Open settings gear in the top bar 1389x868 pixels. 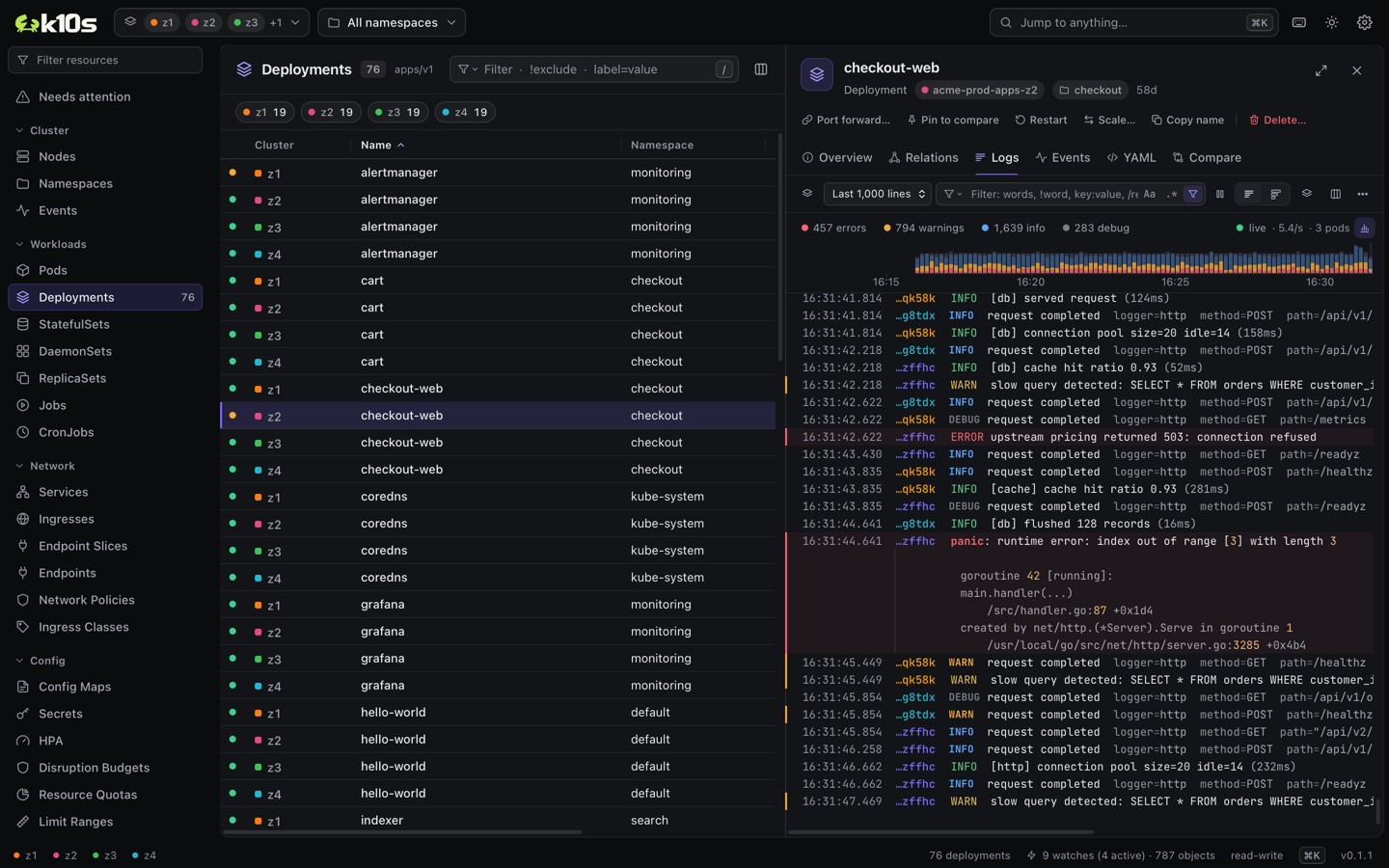(1365, 22)
